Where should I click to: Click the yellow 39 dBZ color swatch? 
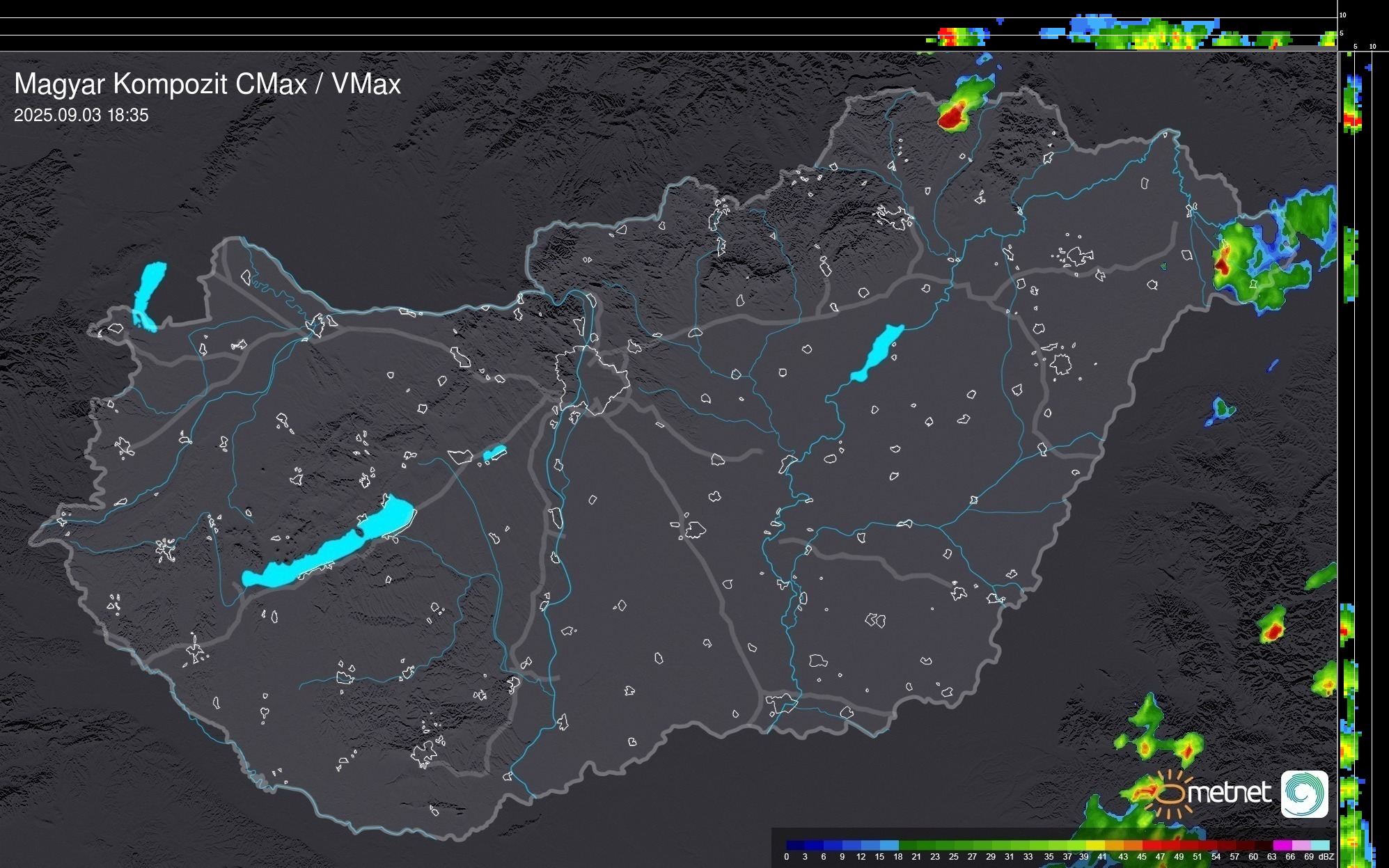[1094, 845]
